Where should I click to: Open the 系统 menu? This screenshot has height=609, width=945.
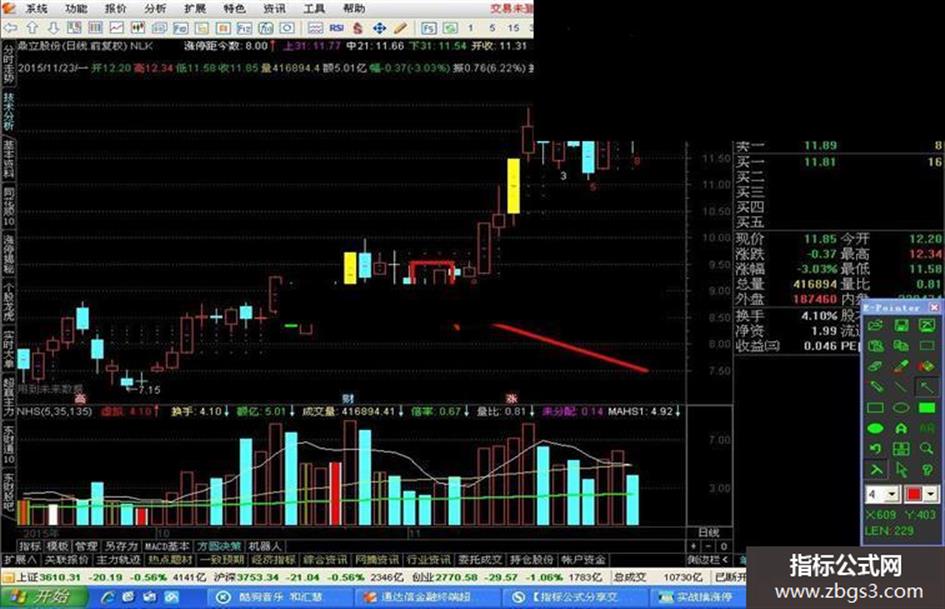click(36, 8)
